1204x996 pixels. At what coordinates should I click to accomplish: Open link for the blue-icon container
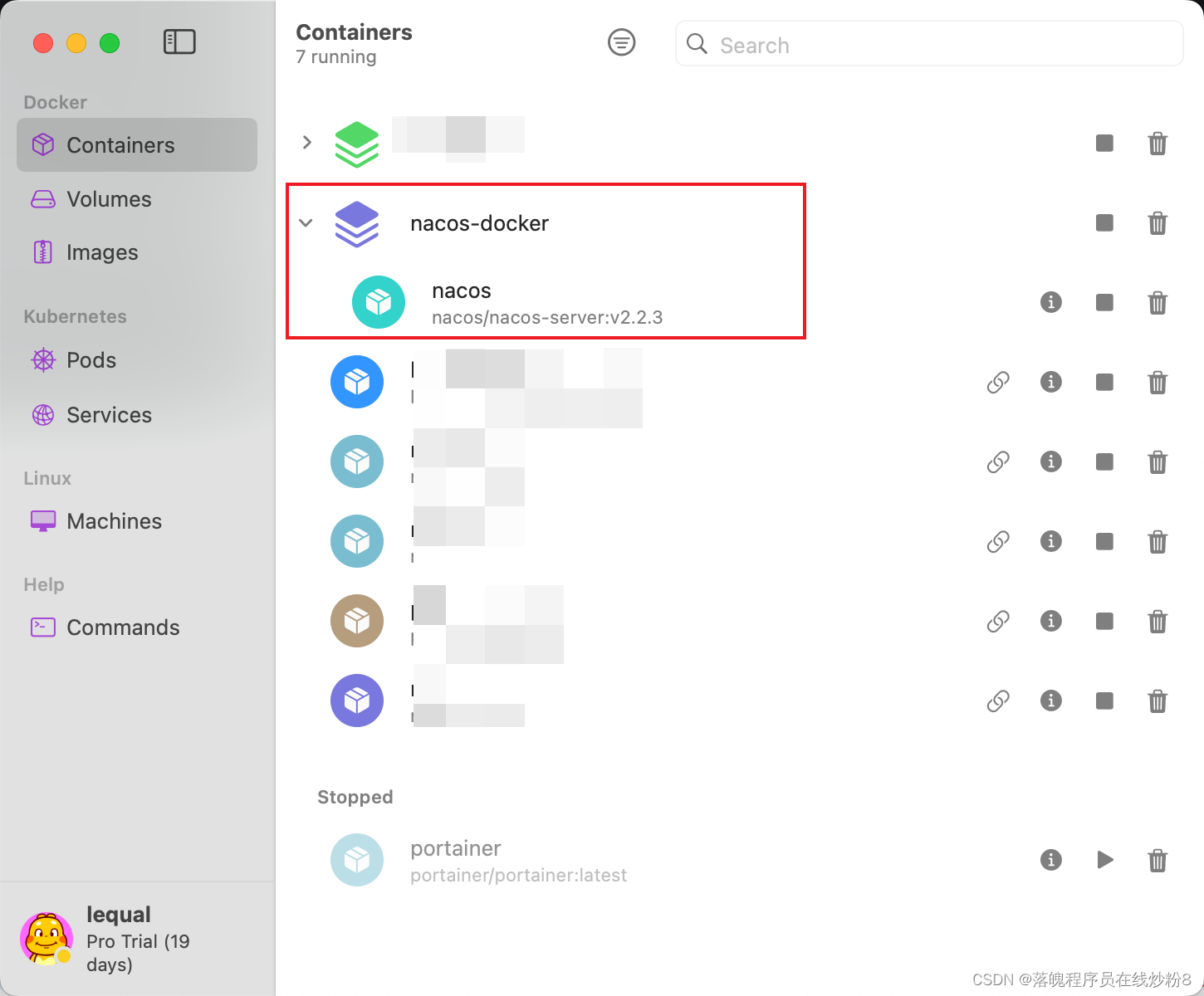pos(998,382)
